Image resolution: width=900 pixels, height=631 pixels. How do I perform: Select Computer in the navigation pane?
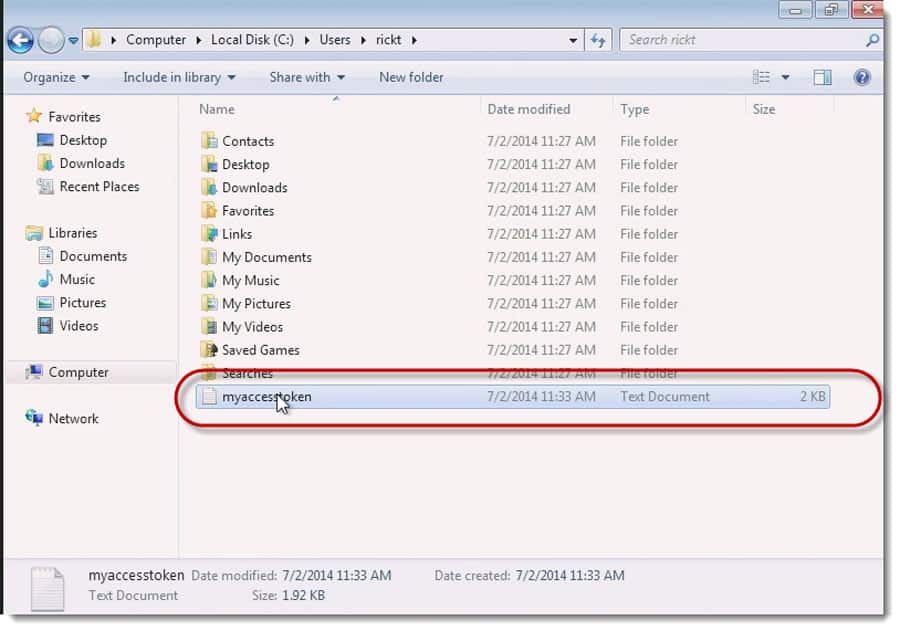point(78,372)
